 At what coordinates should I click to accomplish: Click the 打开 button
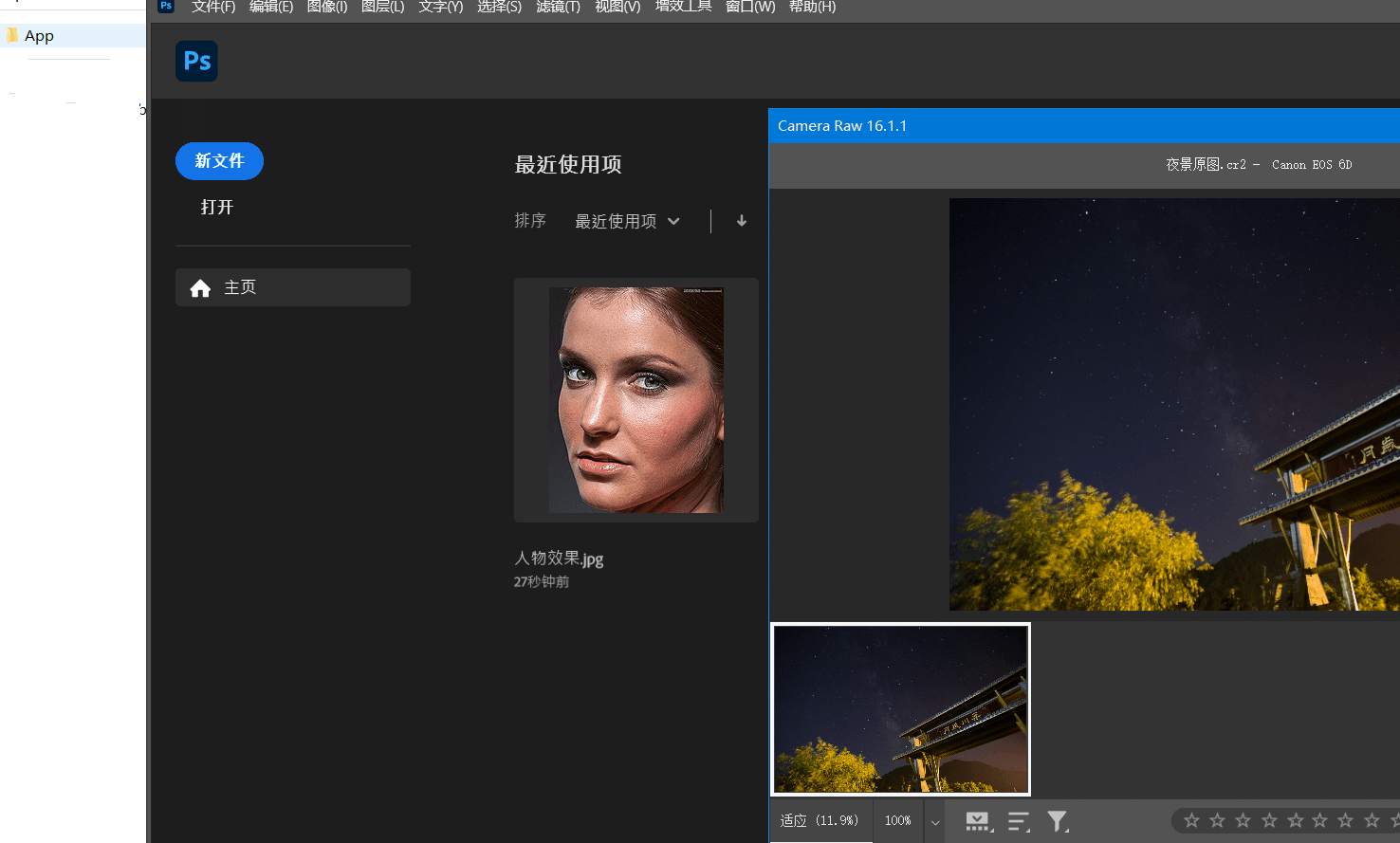(216, 207)
